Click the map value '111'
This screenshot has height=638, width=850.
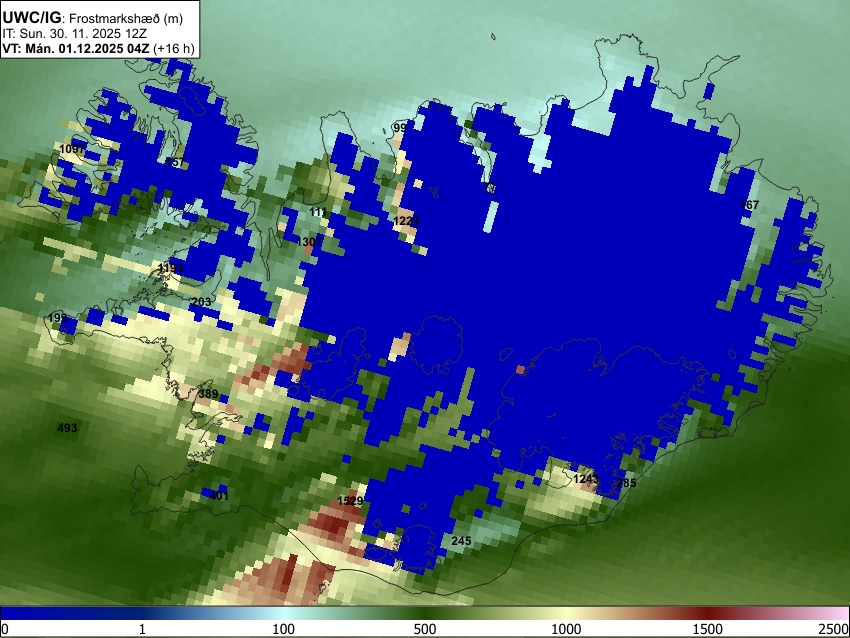pos(318,212)
